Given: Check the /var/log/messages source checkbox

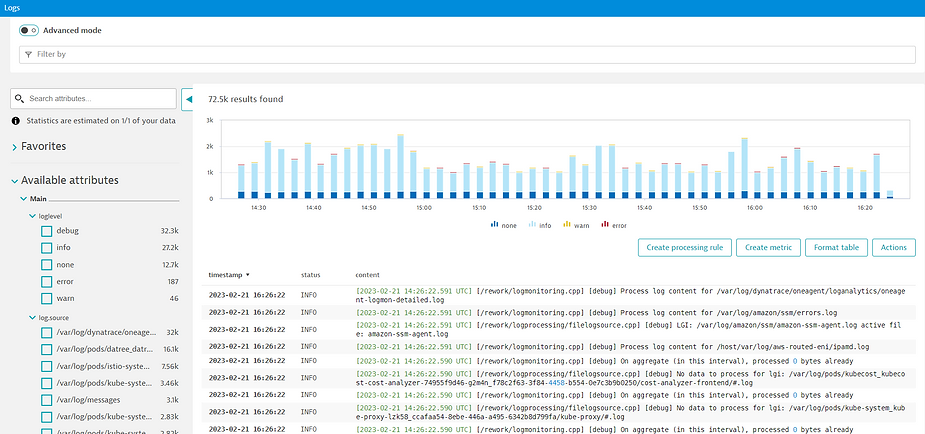Looking at the screenshot, I should coord(47,400).
